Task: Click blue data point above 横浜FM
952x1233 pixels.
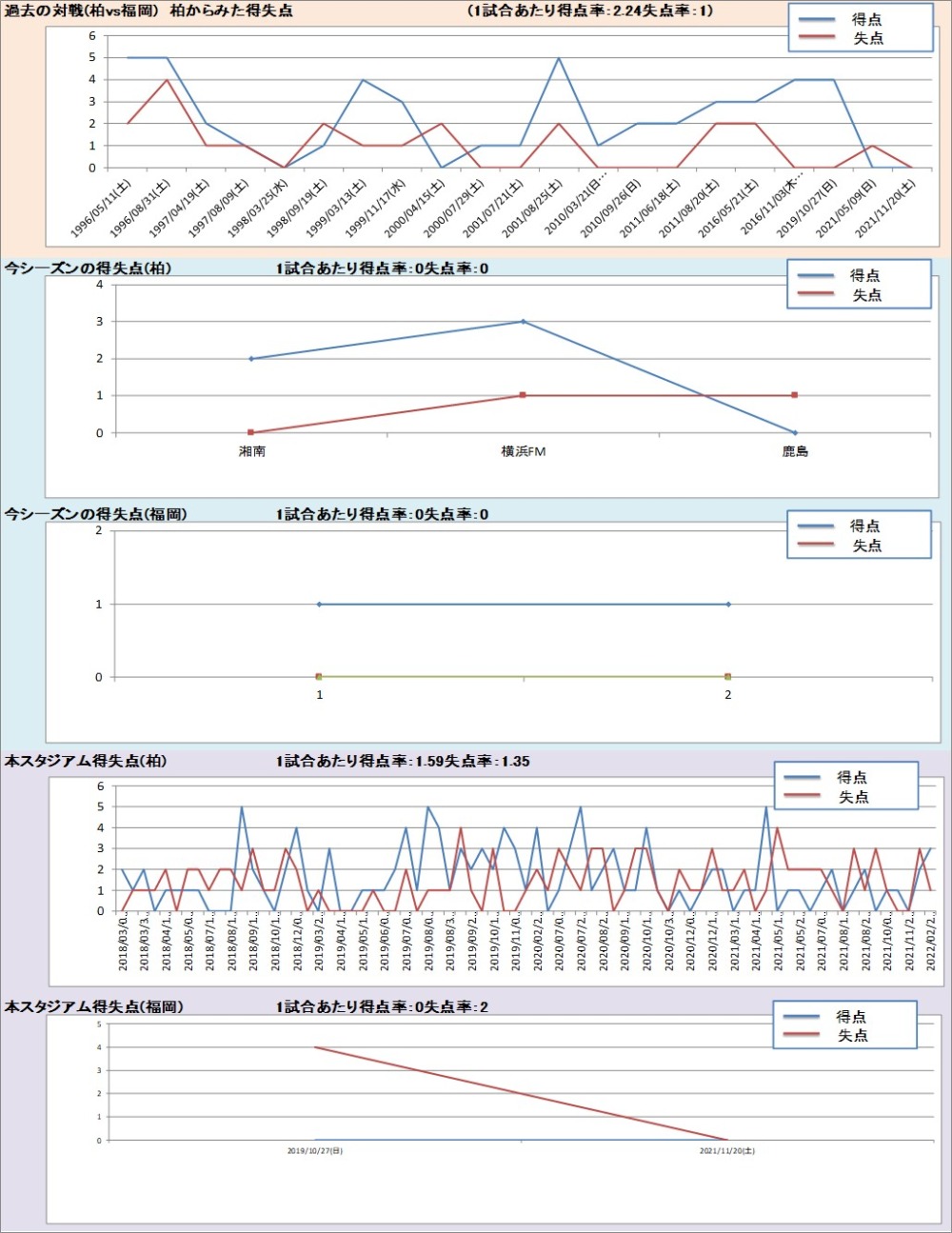Action: [523, 322]
